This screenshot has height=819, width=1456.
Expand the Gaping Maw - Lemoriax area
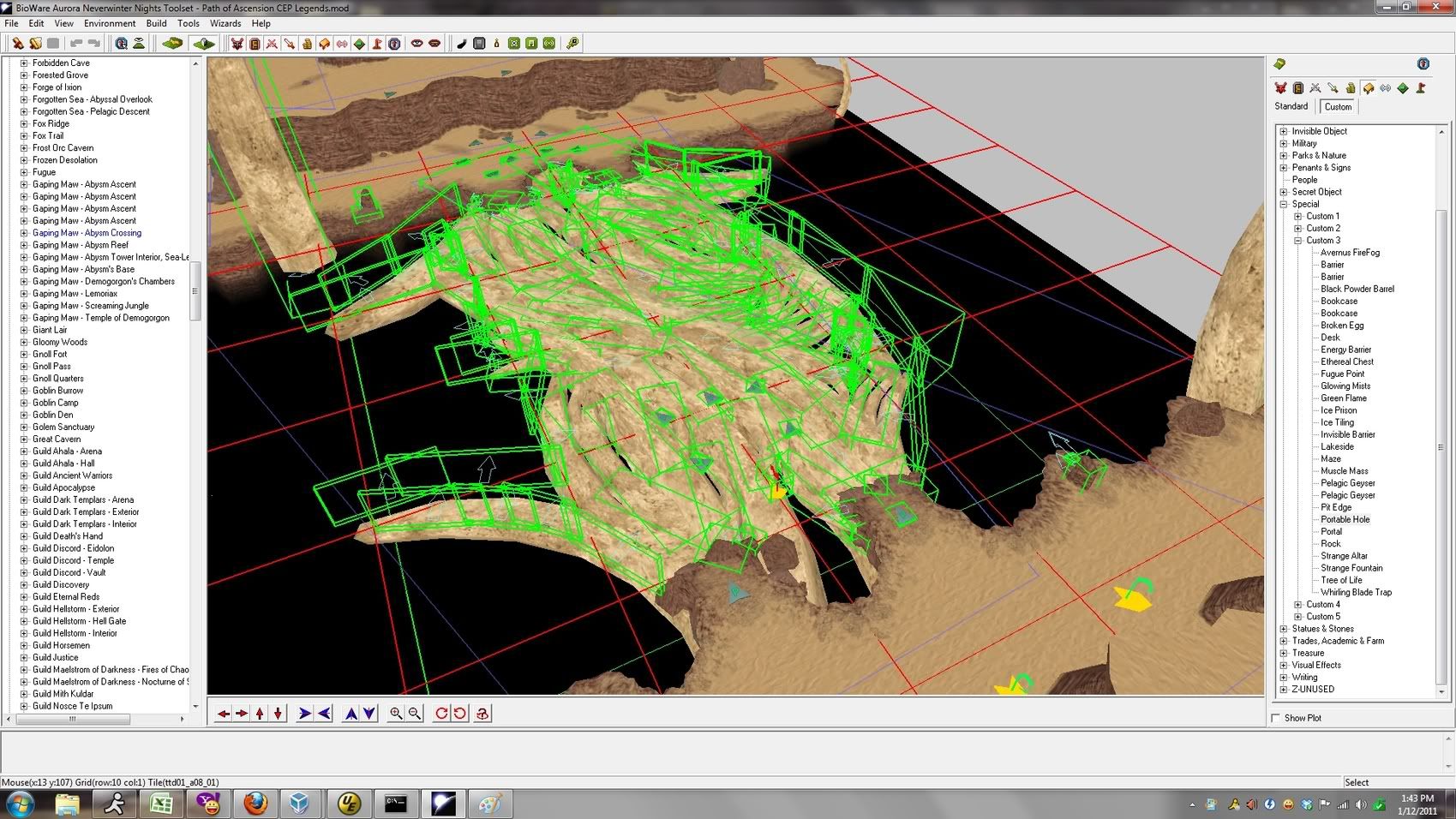point(24,294)
